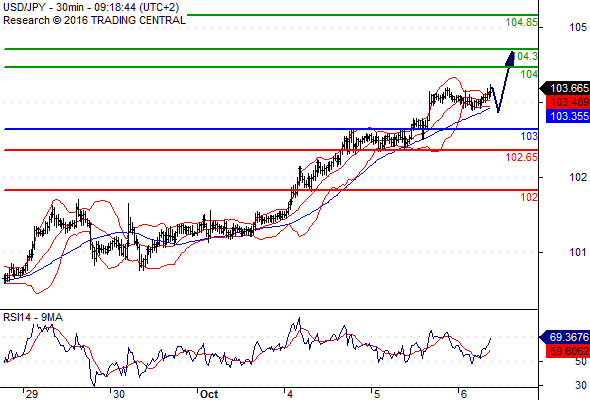Click the 102 price axis tick label
Screen dimensions: 590x400
(578, 177)
